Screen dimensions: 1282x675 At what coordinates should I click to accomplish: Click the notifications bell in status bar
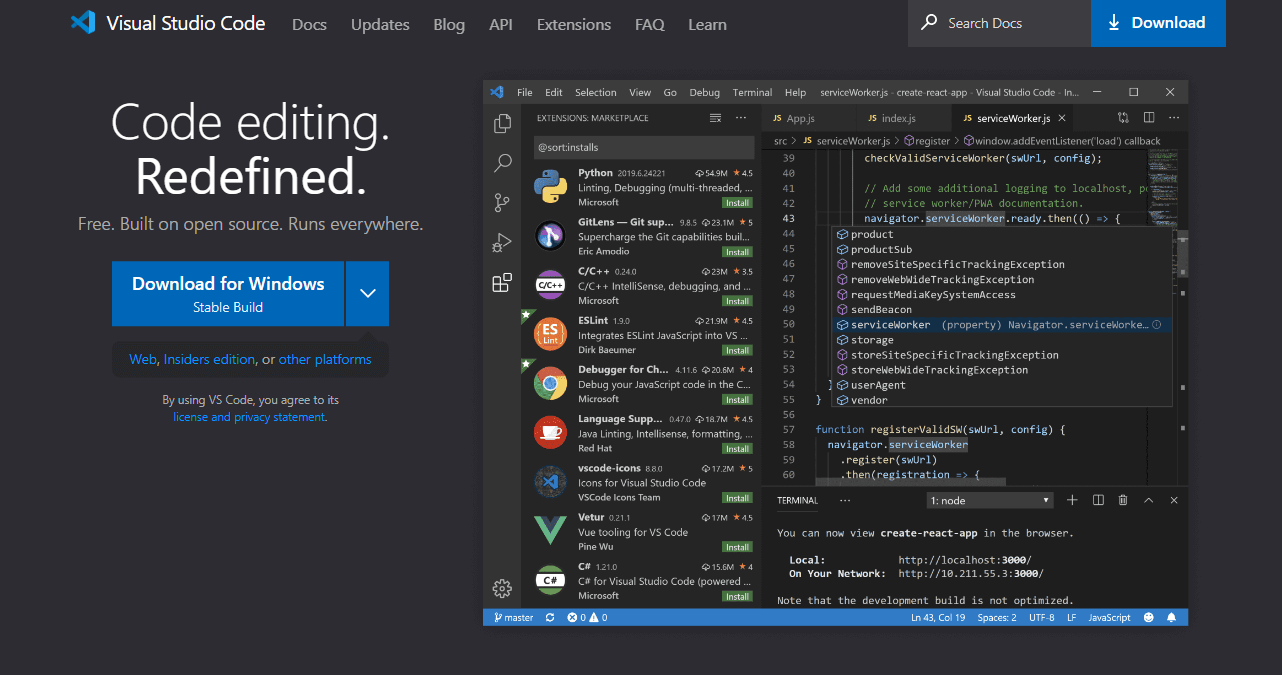pyautogui.click(x=1171, y=617)
